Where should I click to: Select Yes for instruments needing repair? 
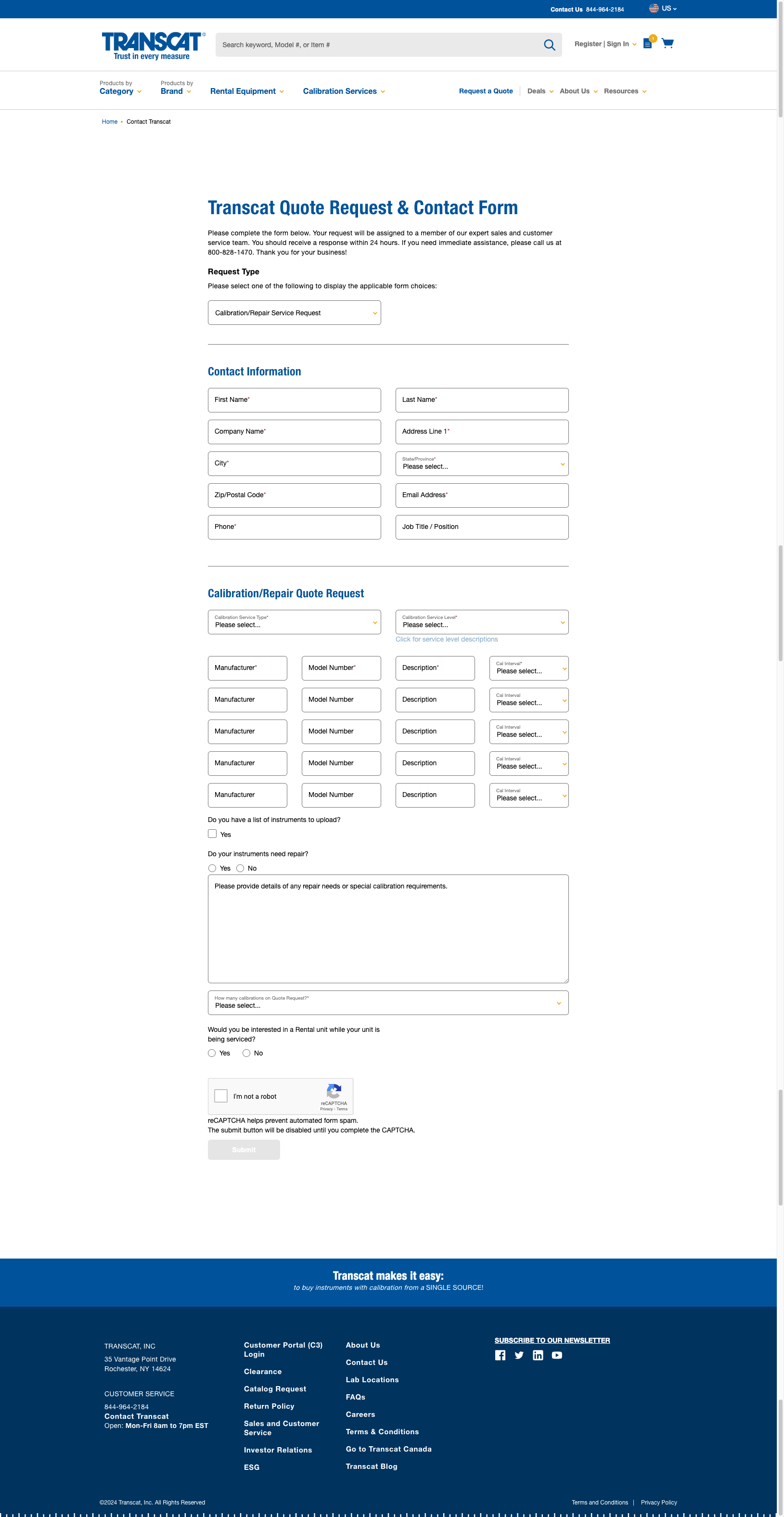(211, 868)
